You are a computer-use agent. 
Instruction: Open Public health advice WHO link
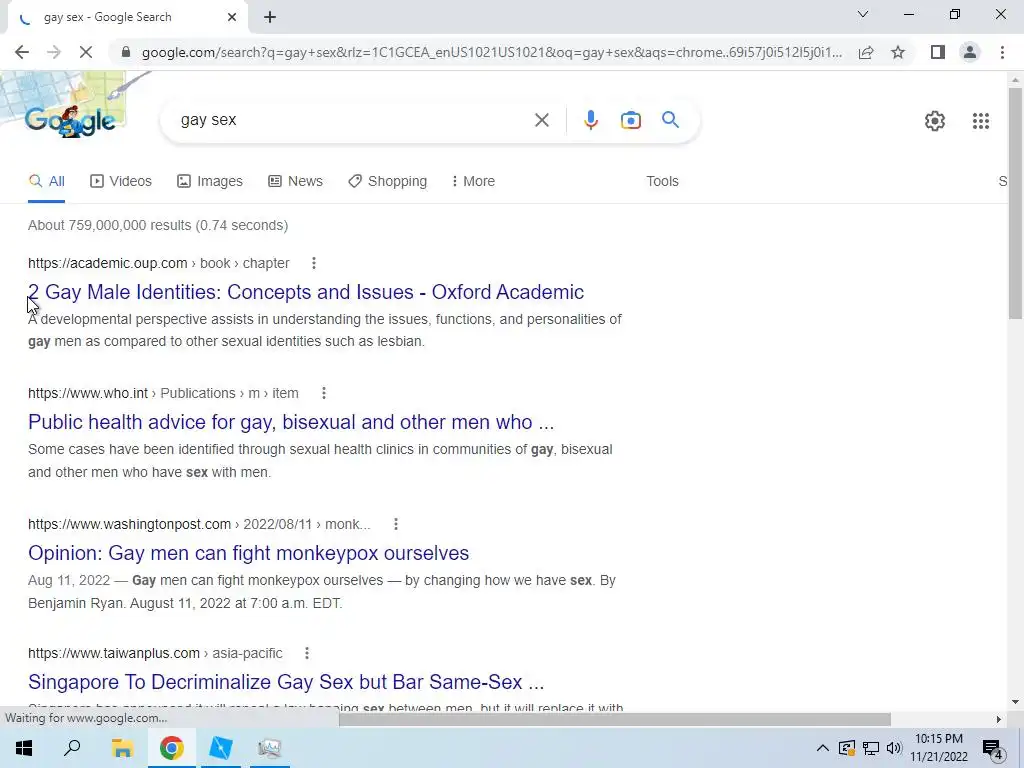[291, 422]
